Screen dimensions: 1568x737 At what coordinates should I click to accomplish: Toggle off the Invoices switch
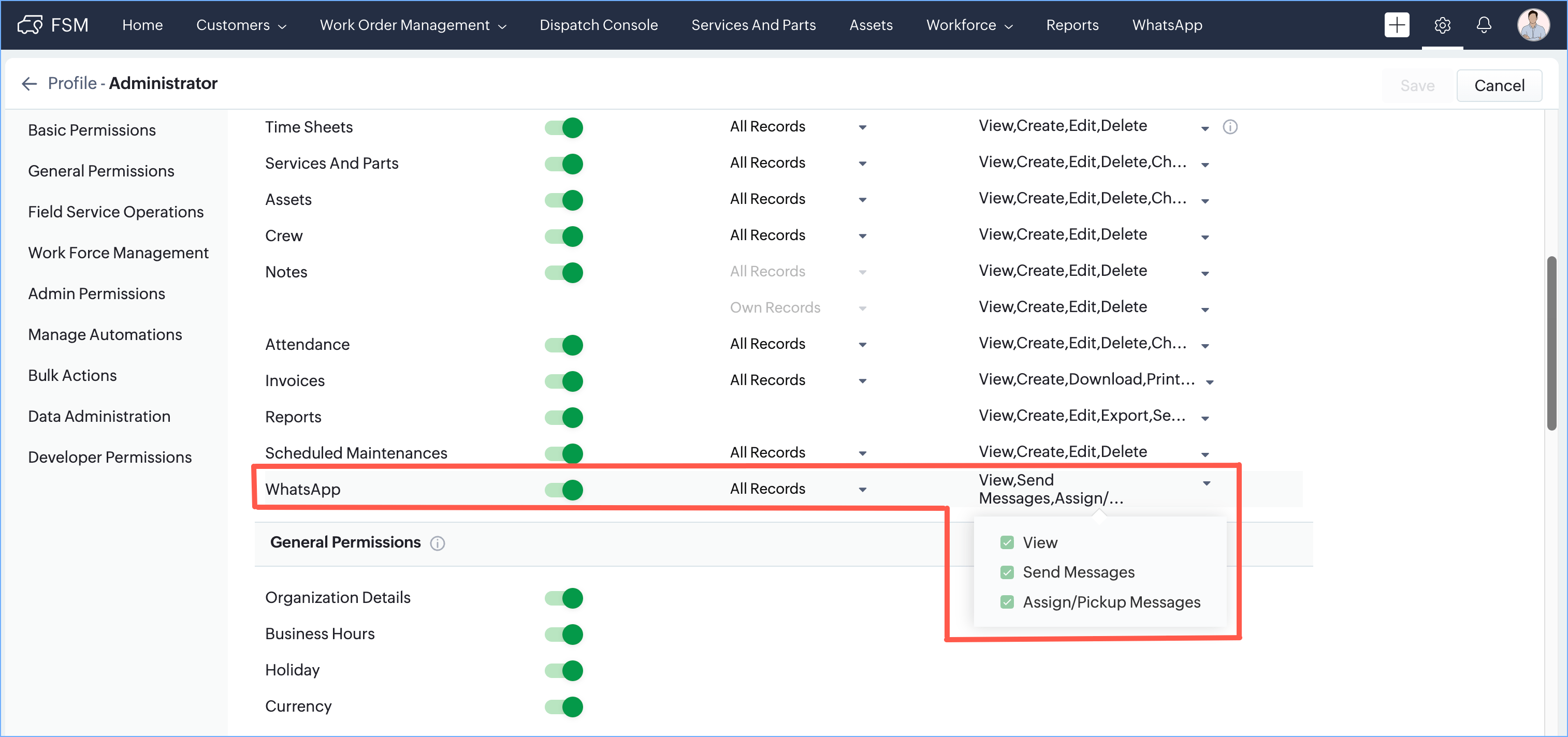(564, 381)
